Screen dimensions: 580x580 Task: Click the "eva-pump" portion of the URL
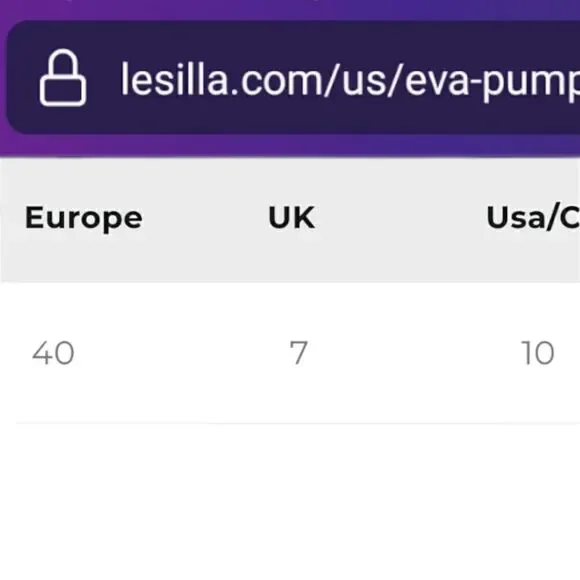(x=492, y=81)
